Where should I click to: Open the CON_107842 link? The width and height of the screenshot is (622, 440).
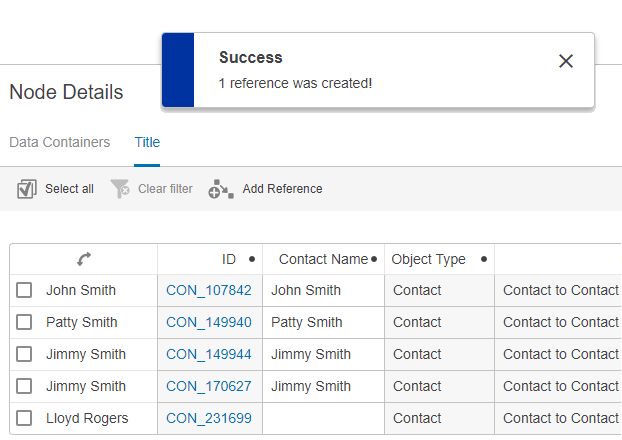tap(208, 291)
